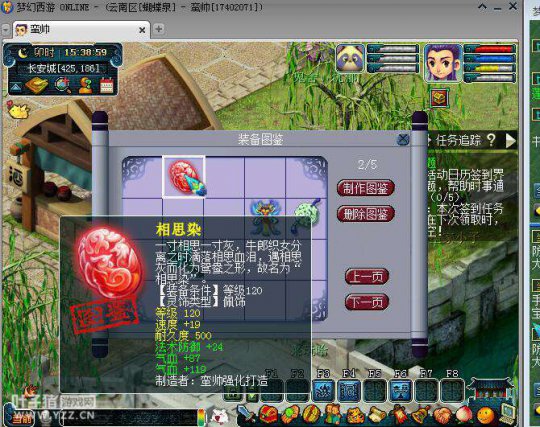Viewport: 540px width, 427px height.
Task: Close the 装备图鉴 dialog
Action: tap(403, 139)
